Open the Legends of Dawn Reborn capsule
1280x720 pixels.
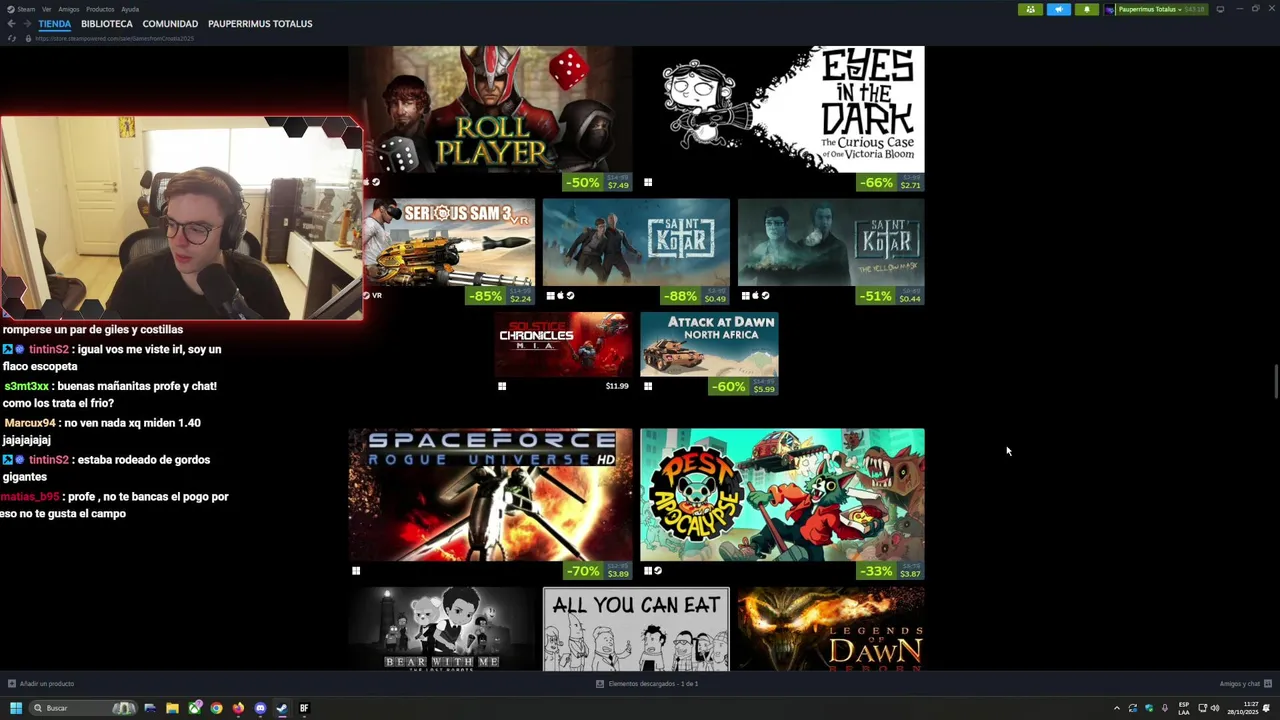[x=831, y=629]
